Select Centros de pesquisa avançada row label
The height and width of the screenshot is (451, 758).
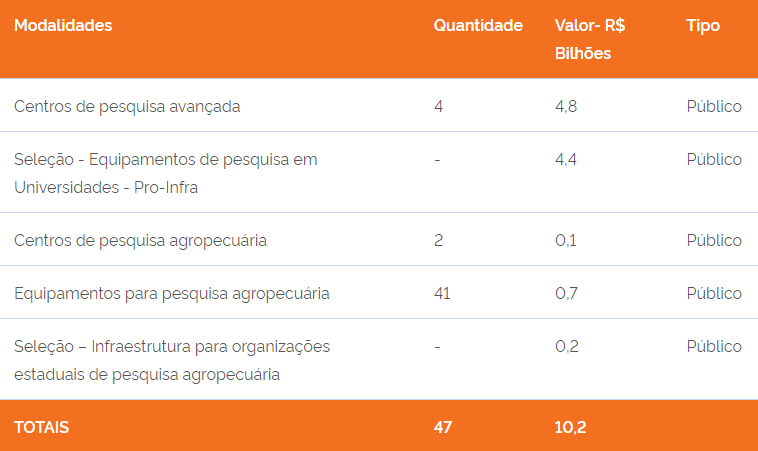[x=127, y=106]
